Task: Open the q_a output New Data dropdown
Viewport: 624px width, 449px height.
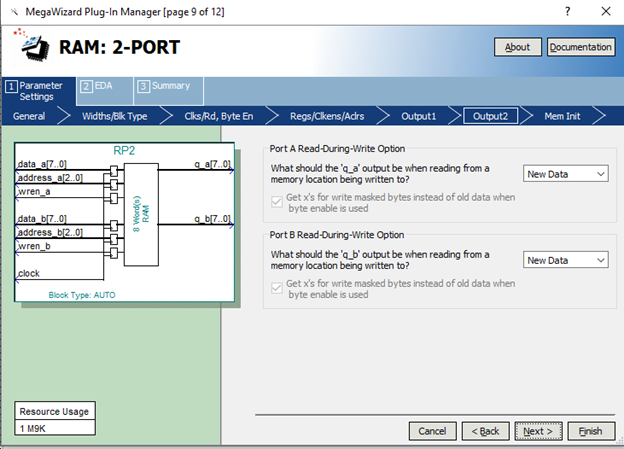Action: click(x=566, y=174)
